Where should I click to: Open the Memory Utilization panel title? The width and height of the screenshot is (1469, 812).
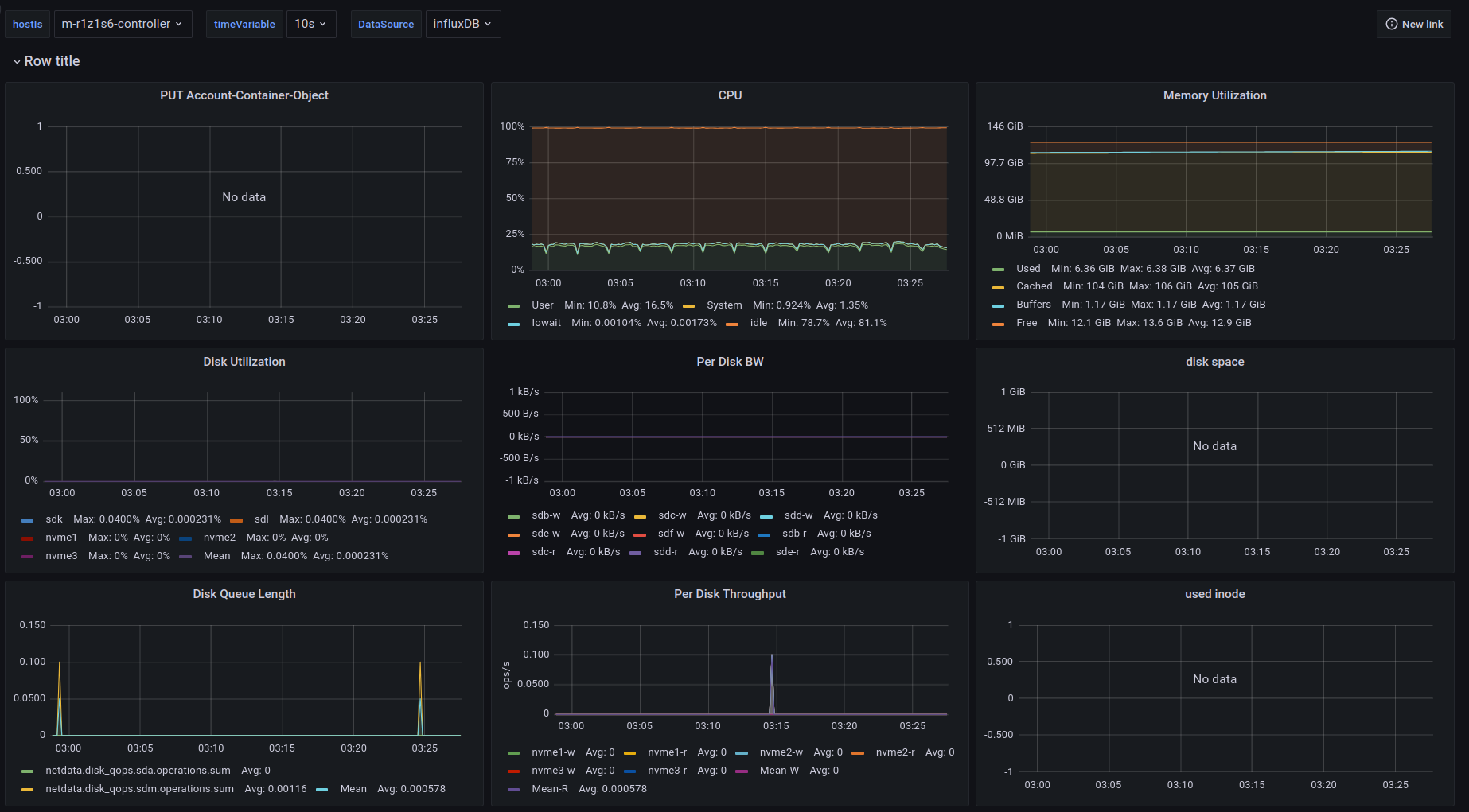pyautogui.click(x=1214, y=95)
